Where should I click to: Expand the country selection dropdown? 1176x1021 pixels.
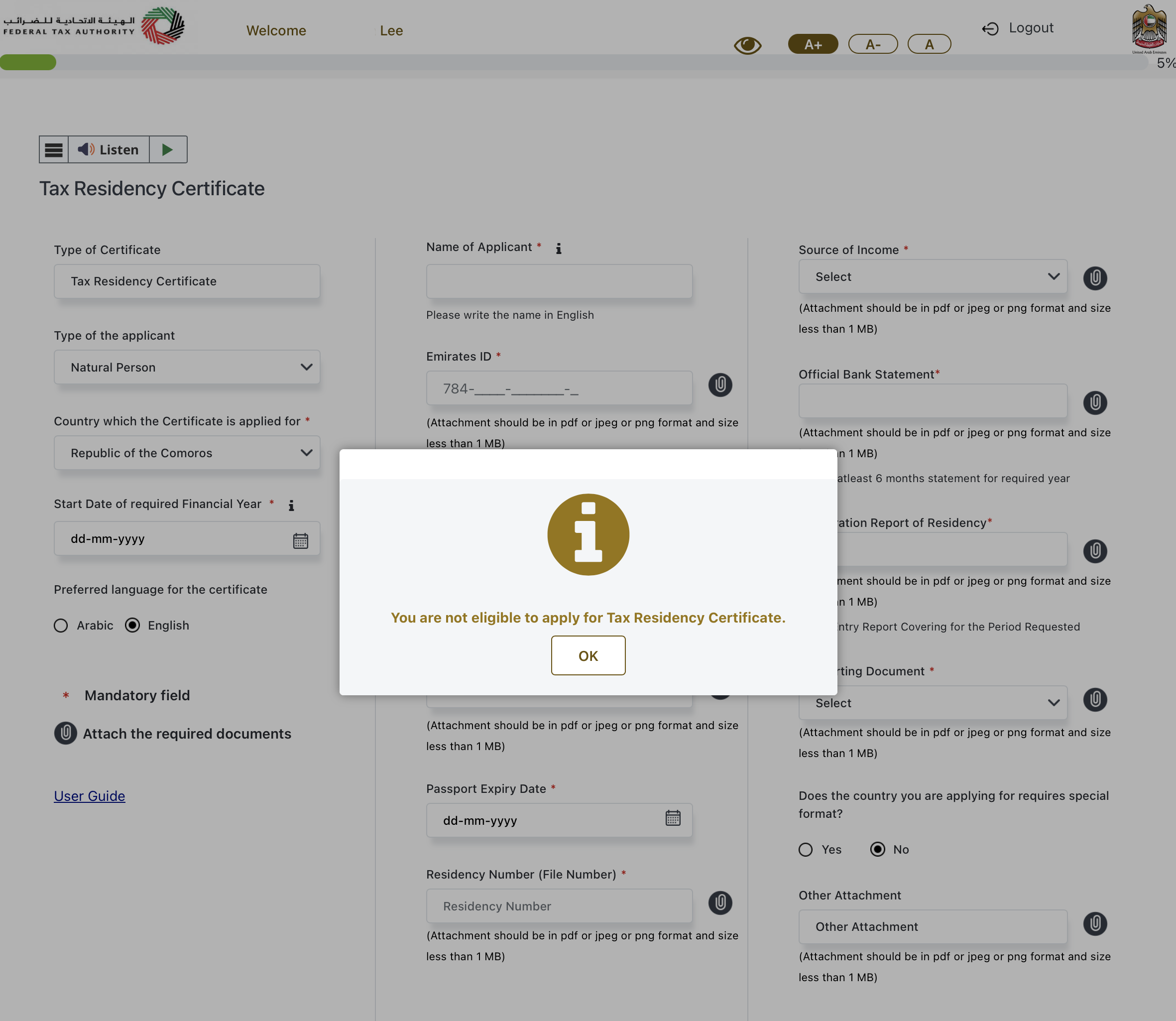tap(187, 453)
